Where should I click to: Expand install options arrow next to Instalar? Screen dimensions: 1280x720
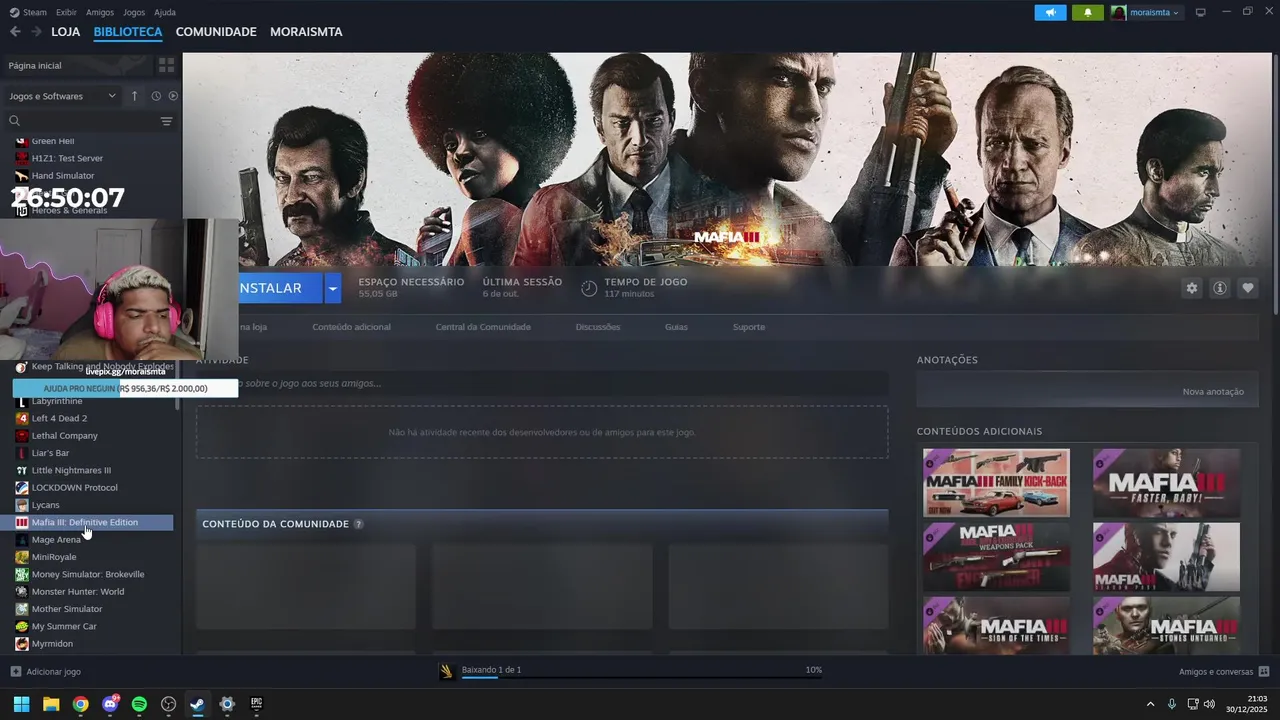click(333, 288)
